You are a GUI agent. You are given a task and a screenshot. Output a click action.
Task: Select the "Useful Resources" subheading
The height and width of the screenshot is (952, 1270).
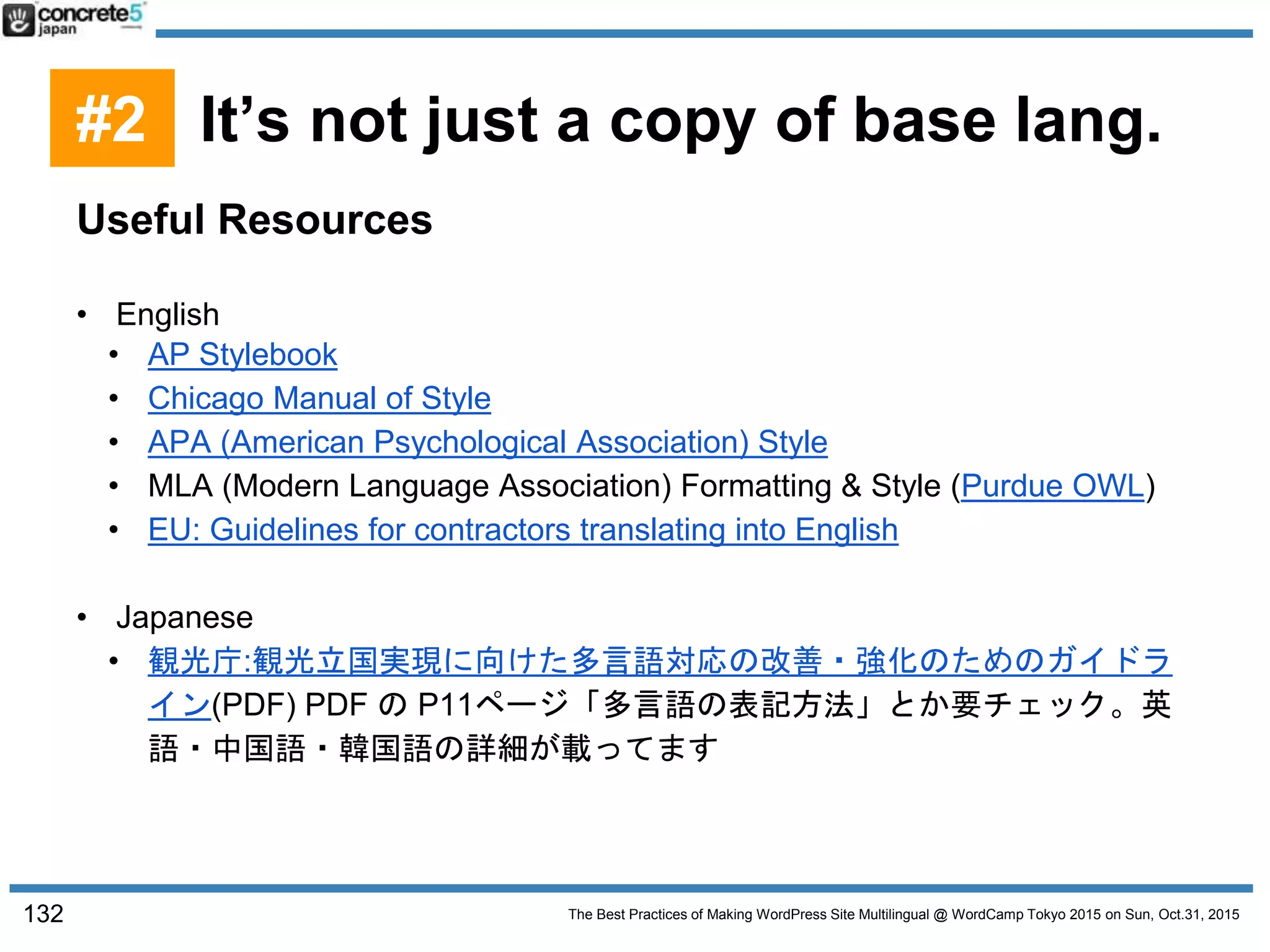pos(254,219)
